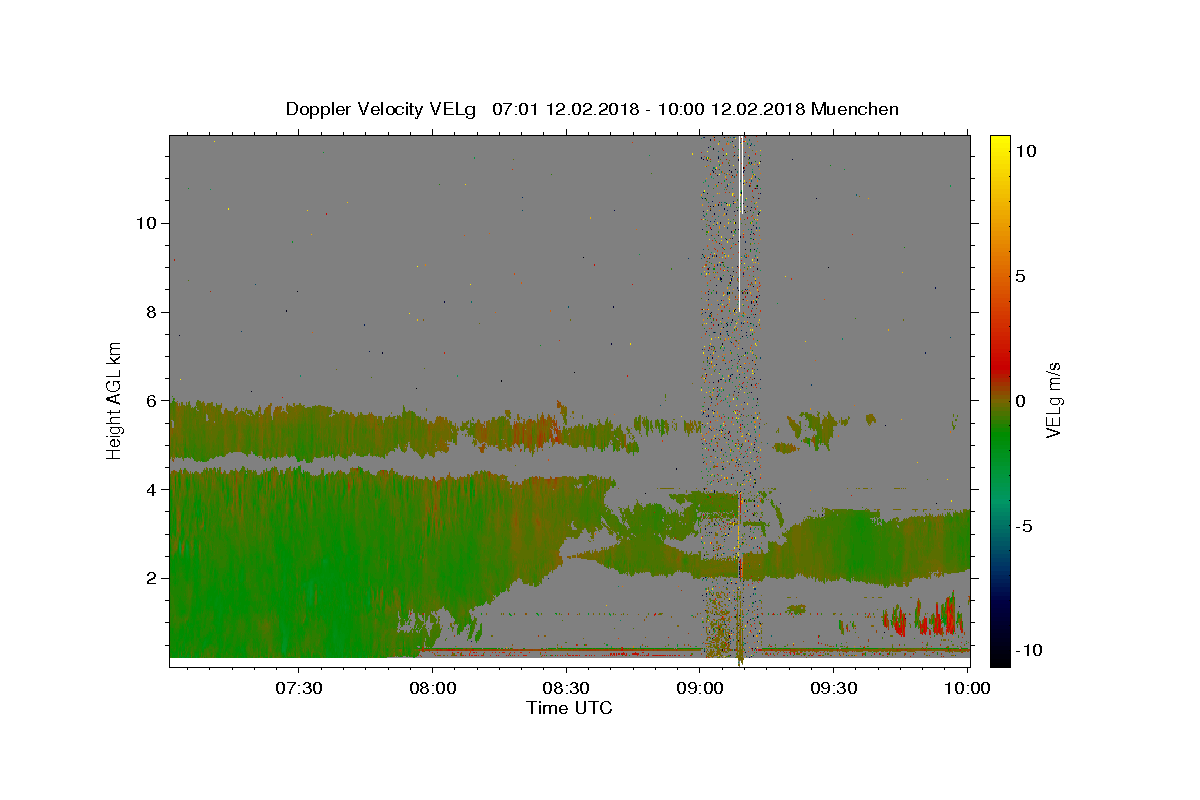The image size is (1200, 800).
Task: Click the 'Time UTC' axis label
Action: (x=569, y=708)
